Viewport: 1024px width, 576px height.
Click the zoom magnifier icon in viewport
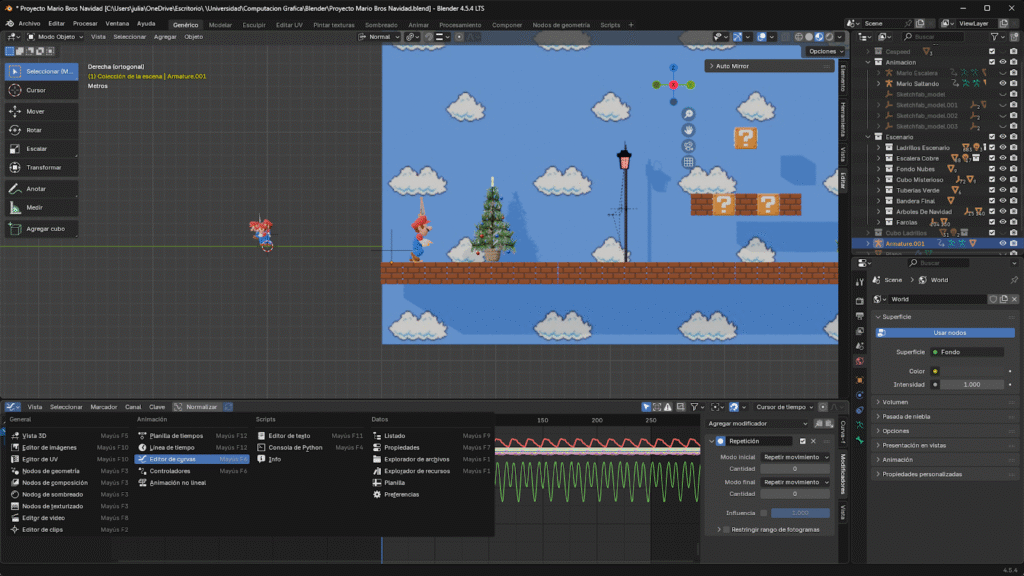[x=689, y=114]
